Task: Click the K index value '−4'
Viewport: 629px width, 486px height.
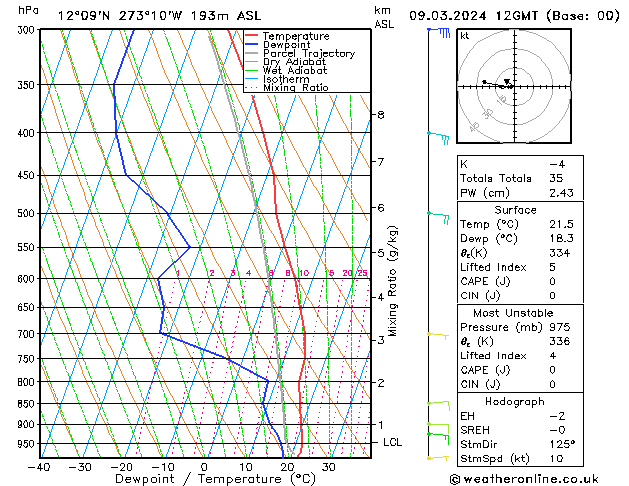Action: pyautogui.click(x=557, y=164)
